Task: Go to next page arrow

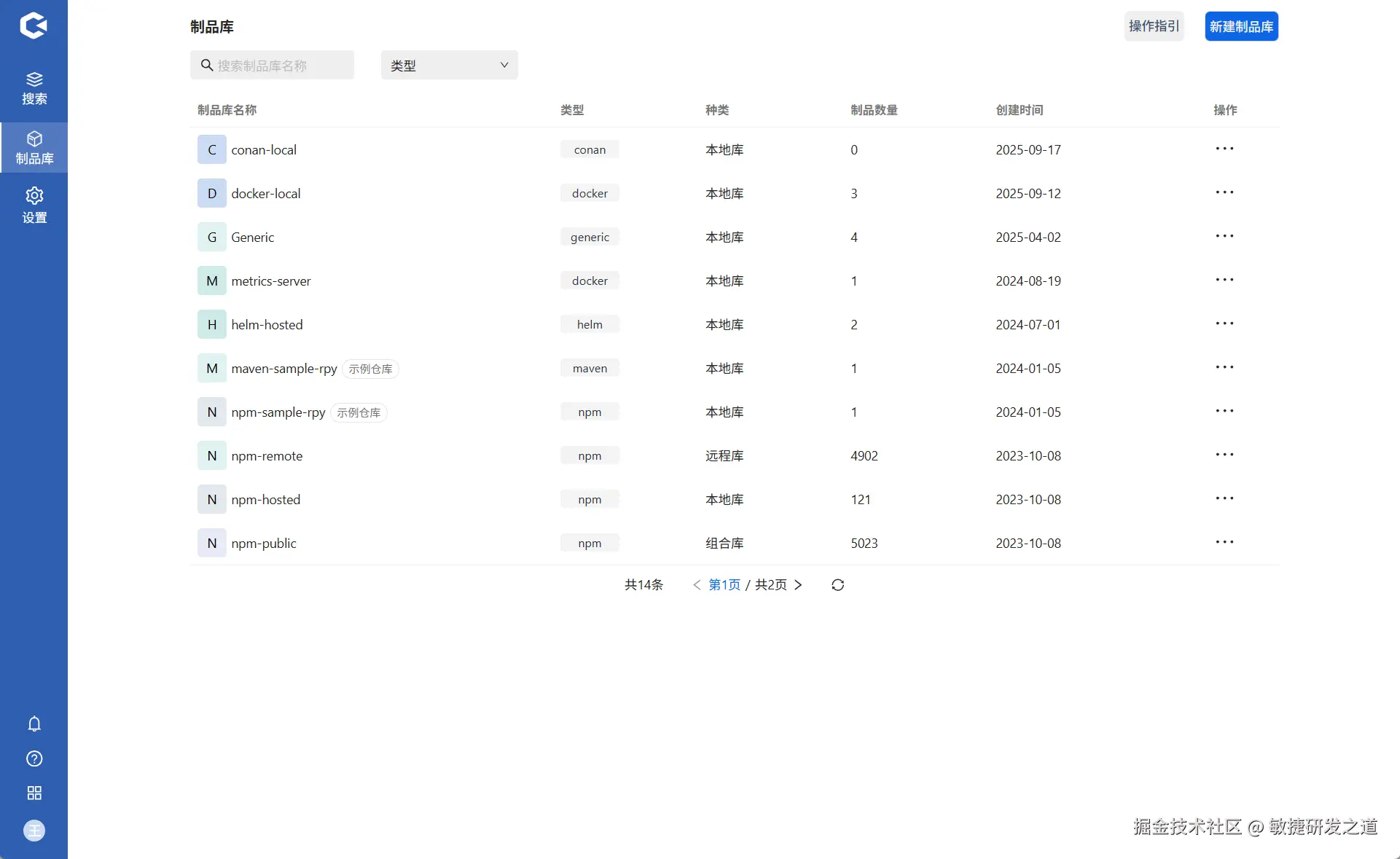Action: tap(798, 585)
